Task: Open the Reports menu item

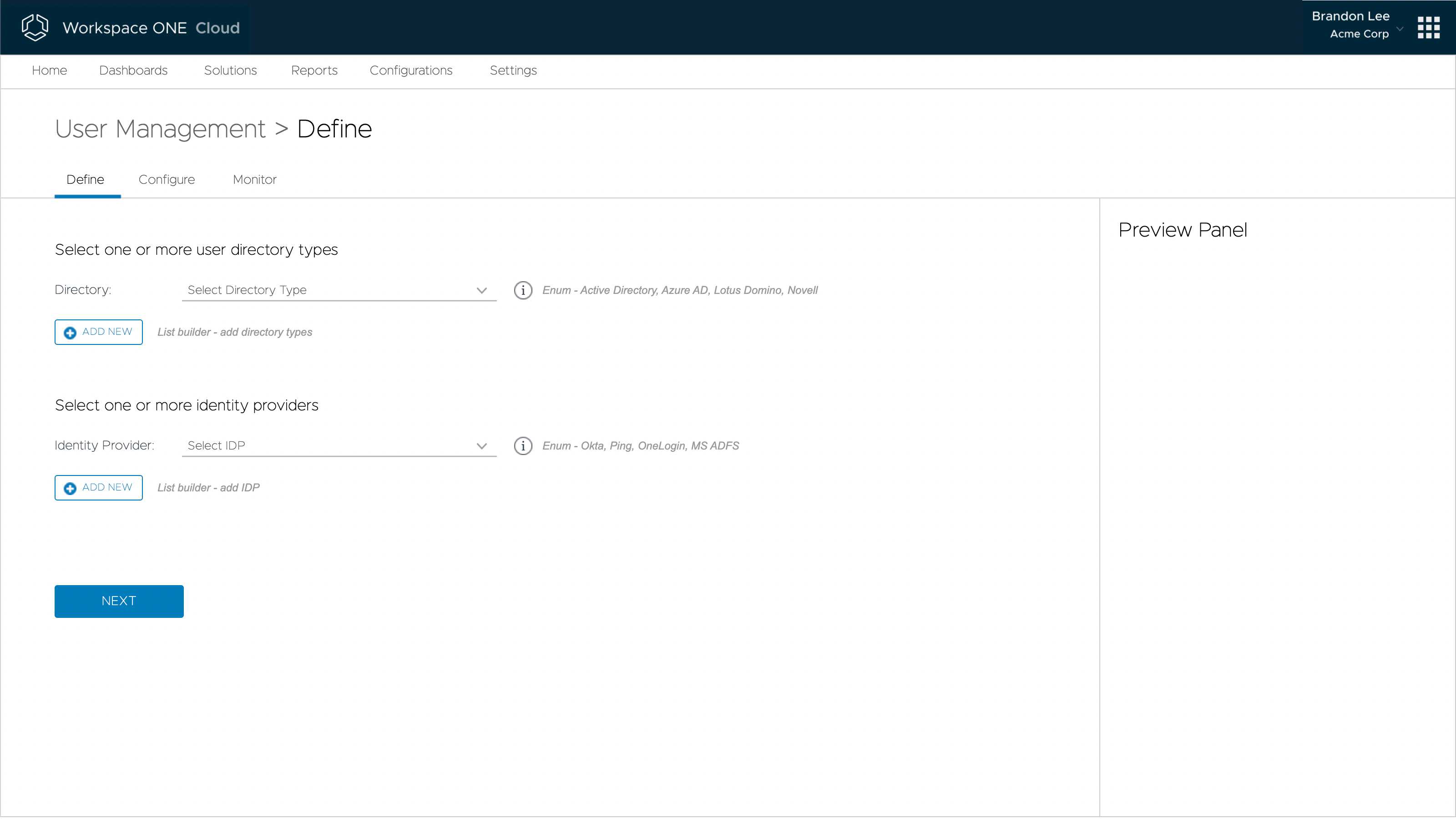Action: [313, 70]
